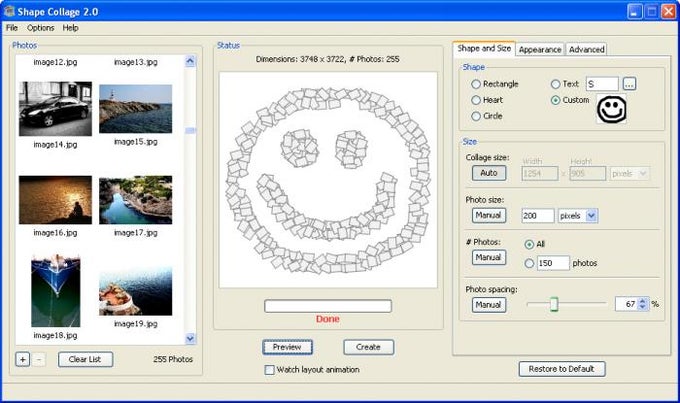
Task: Click the custom smiley shape preview icon
Action: coord(611,109)
